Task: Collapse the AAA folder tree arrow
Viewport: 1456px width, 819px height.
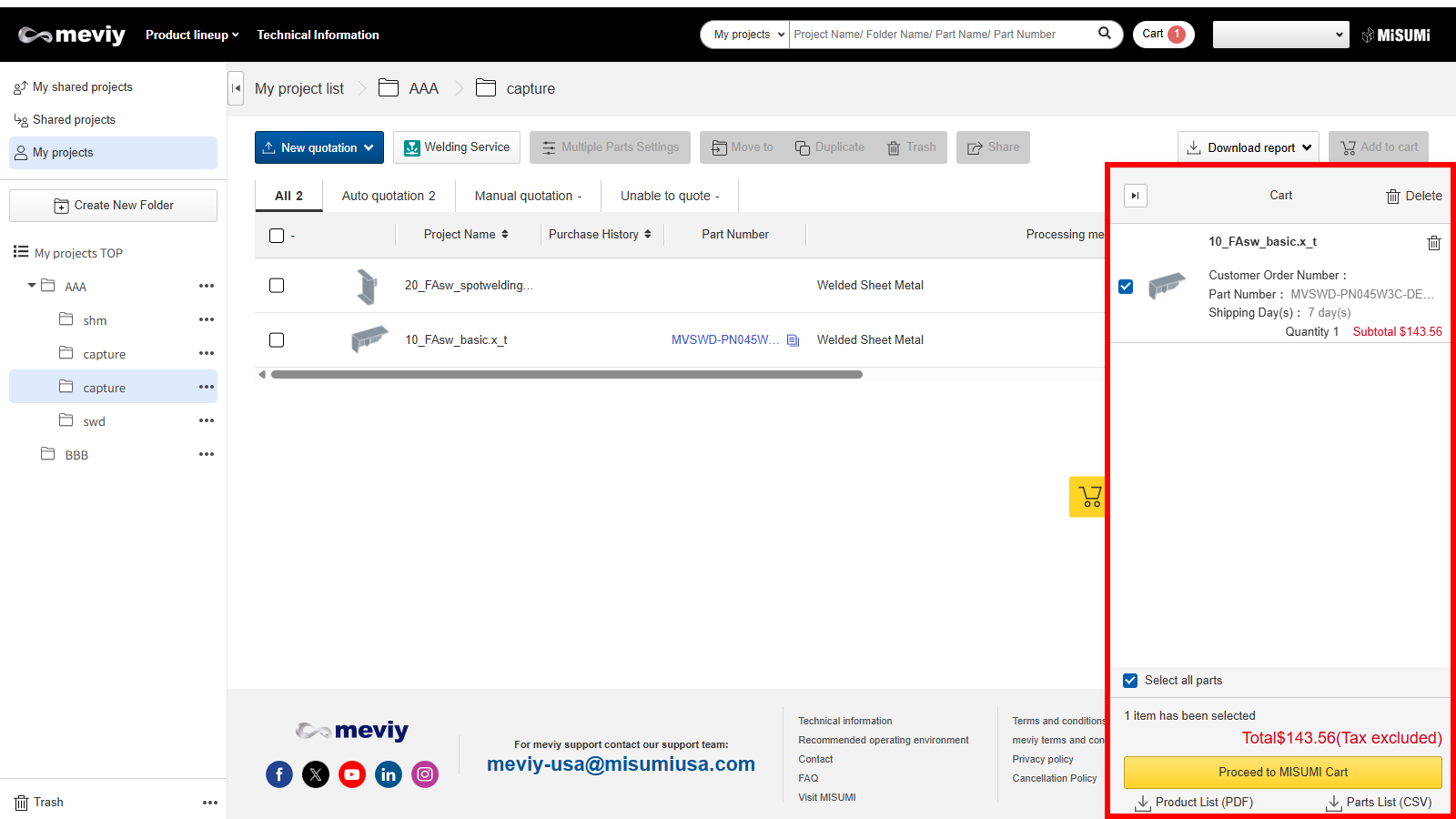Action: [32, 286]
